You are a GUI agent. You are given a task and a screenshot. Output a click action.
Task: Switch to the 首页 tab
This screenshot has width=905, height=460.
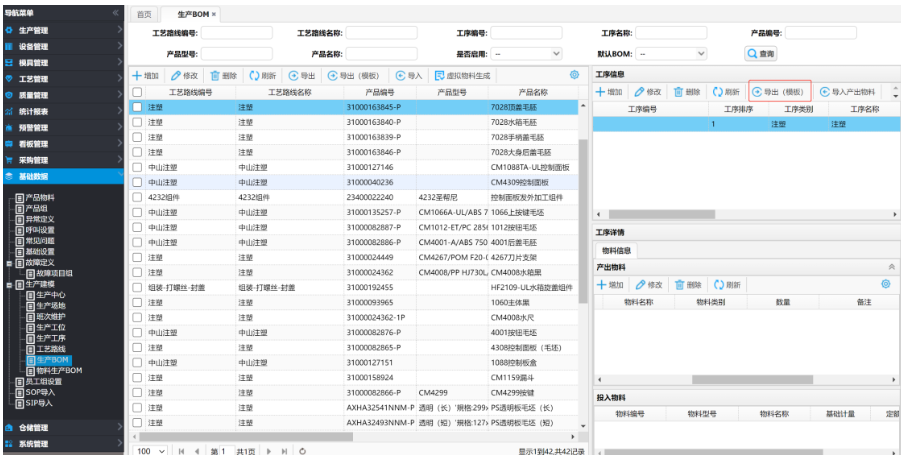click(x=145, y=14)
